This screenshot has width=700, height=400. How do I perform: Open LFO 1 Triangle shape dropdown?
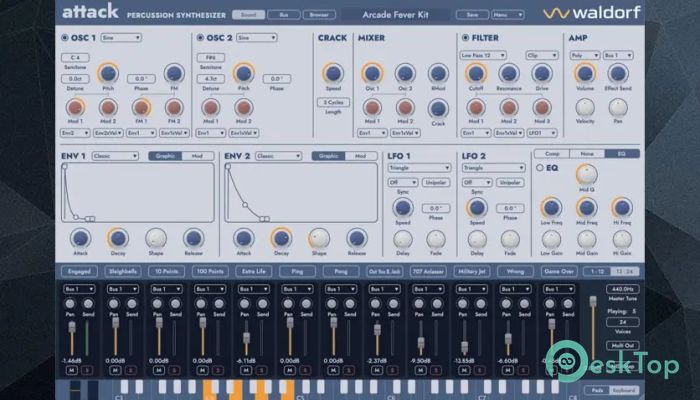tap(419, 168)
